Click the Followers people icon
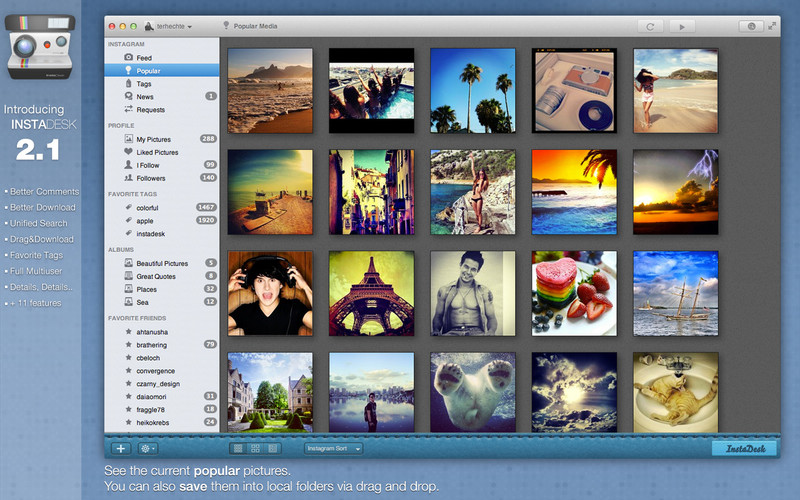Image resolution: width=800 pixels, height=500 pixels. tap(129, 178)
